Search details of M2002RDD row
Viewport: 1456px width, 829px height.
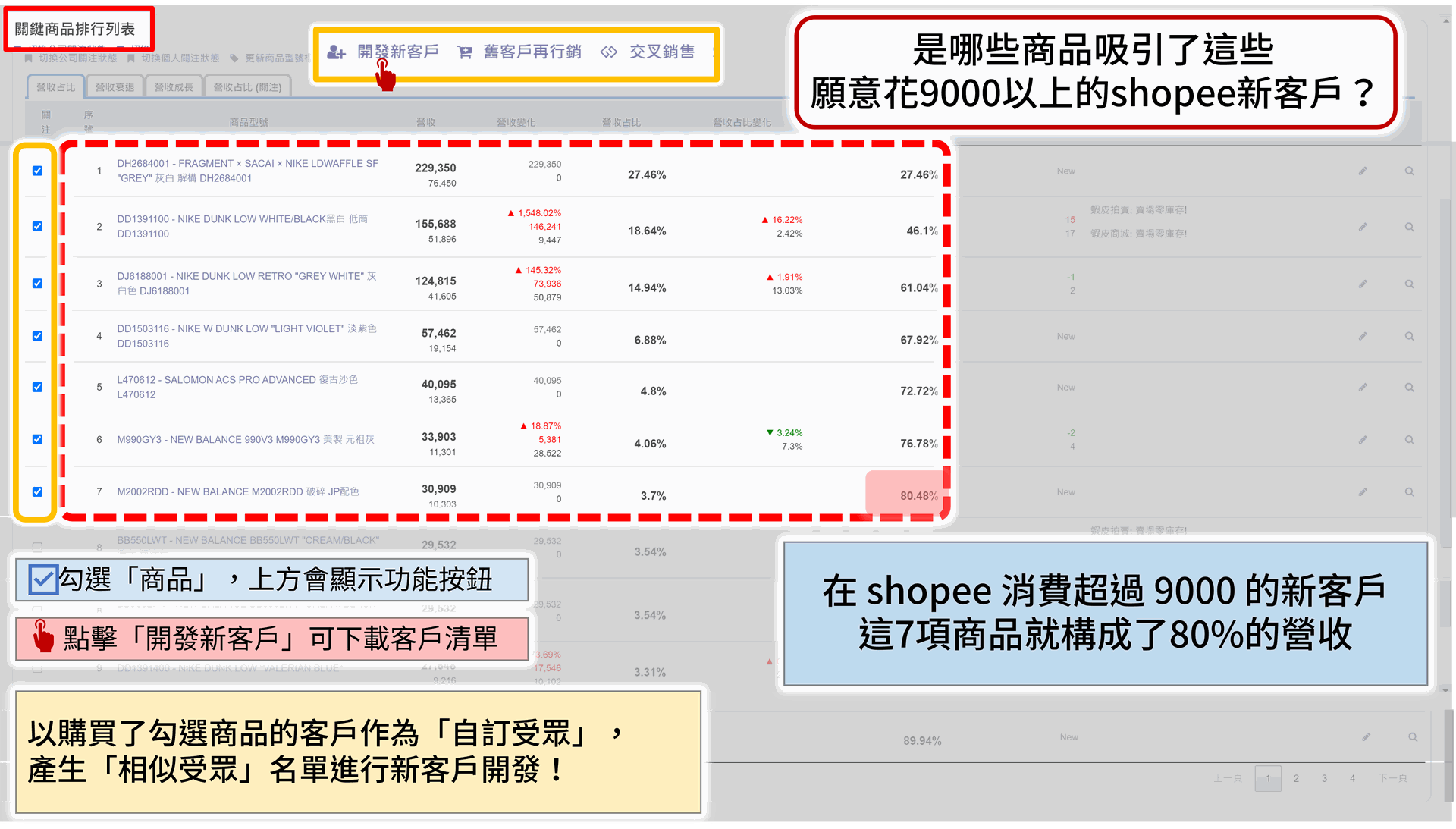tap(1409, 492)
